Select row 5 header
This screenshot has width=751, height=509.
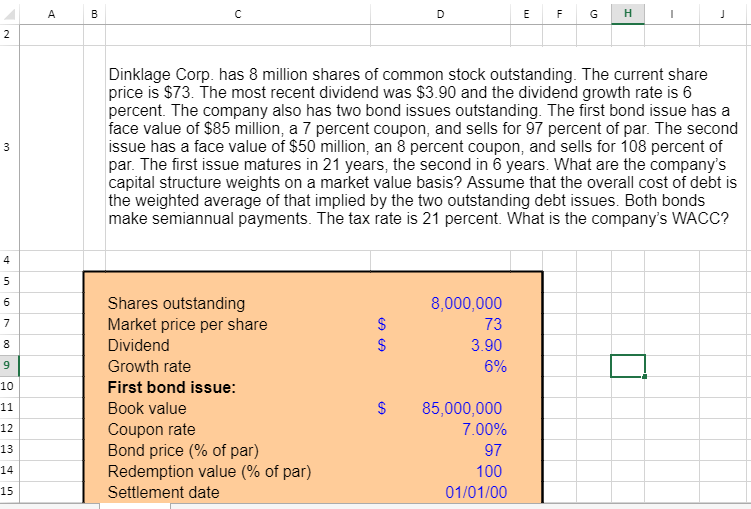tap(9, 282)
